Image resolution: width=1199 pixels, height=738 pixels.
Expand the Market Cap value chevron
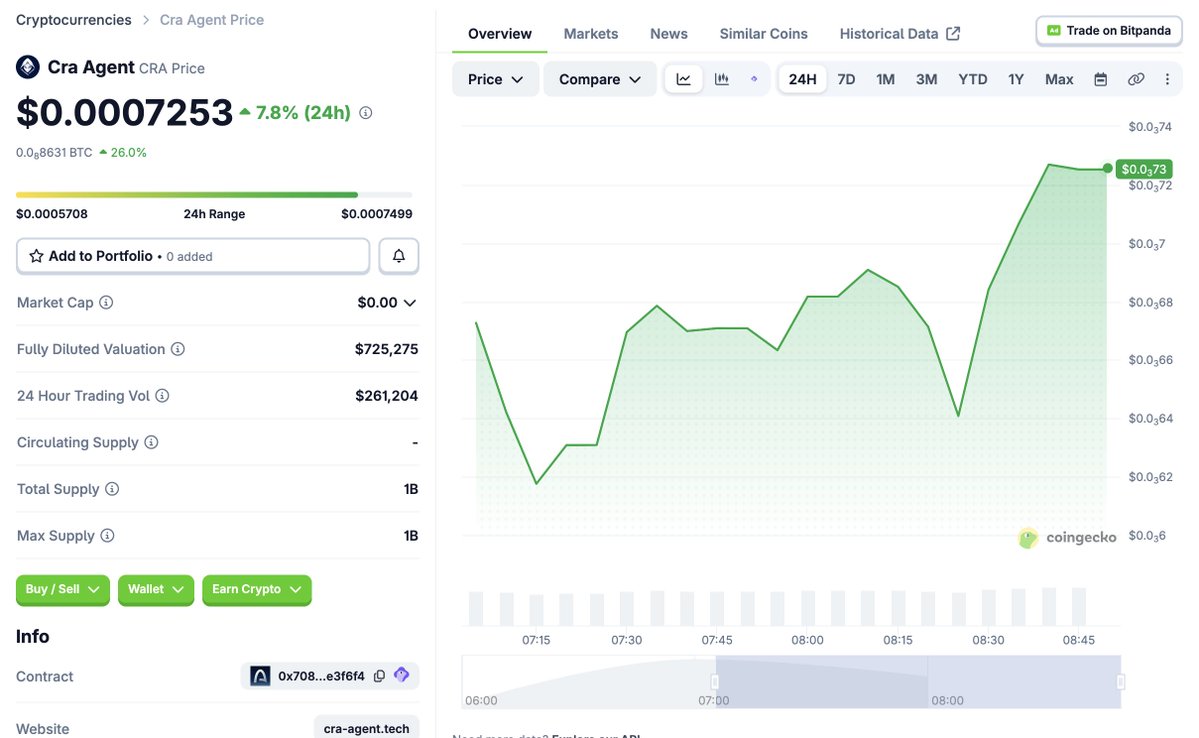[410, 303]
